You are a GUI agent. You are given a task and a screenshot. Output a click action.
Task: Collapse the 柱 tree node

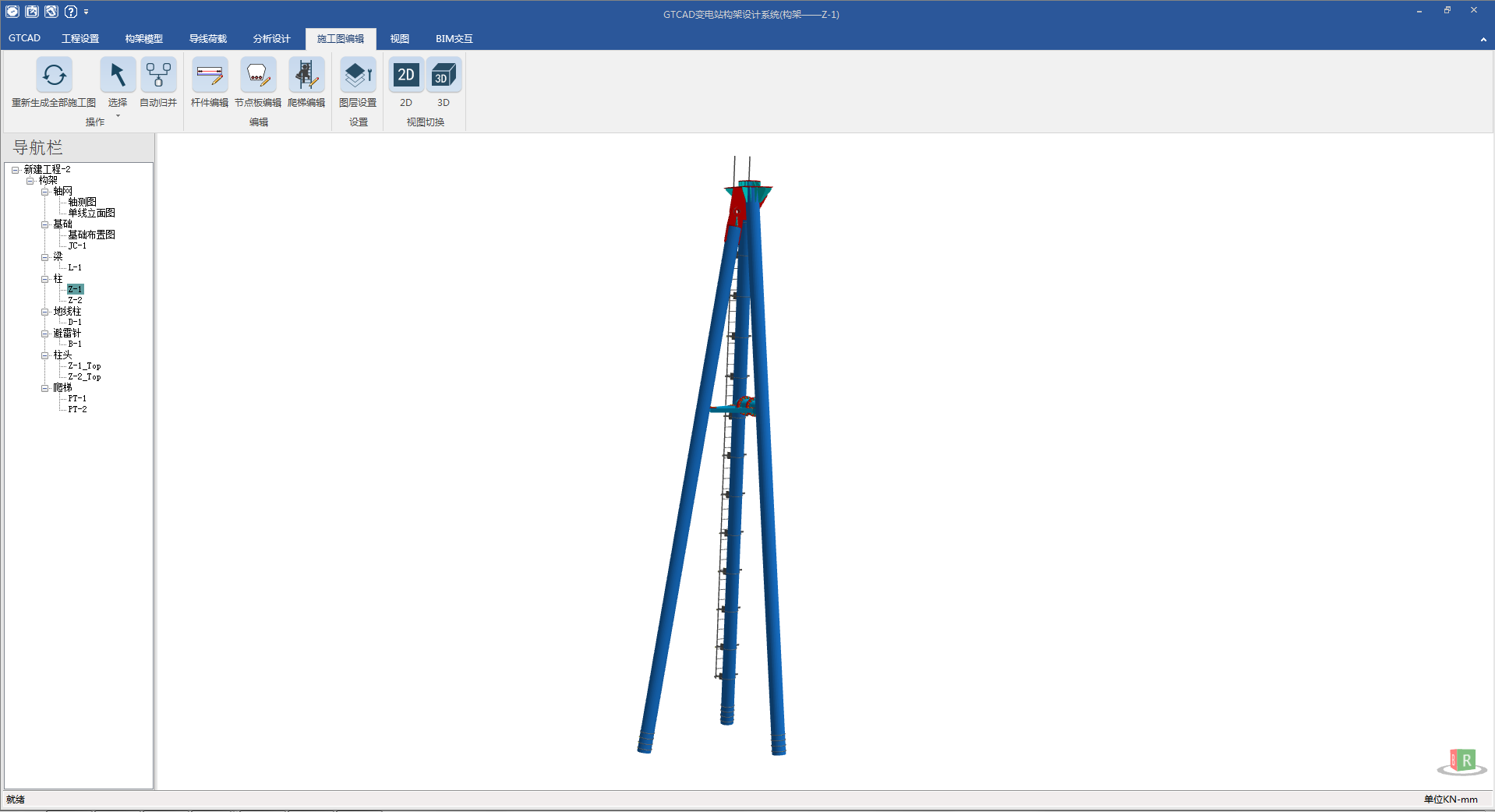45,279
